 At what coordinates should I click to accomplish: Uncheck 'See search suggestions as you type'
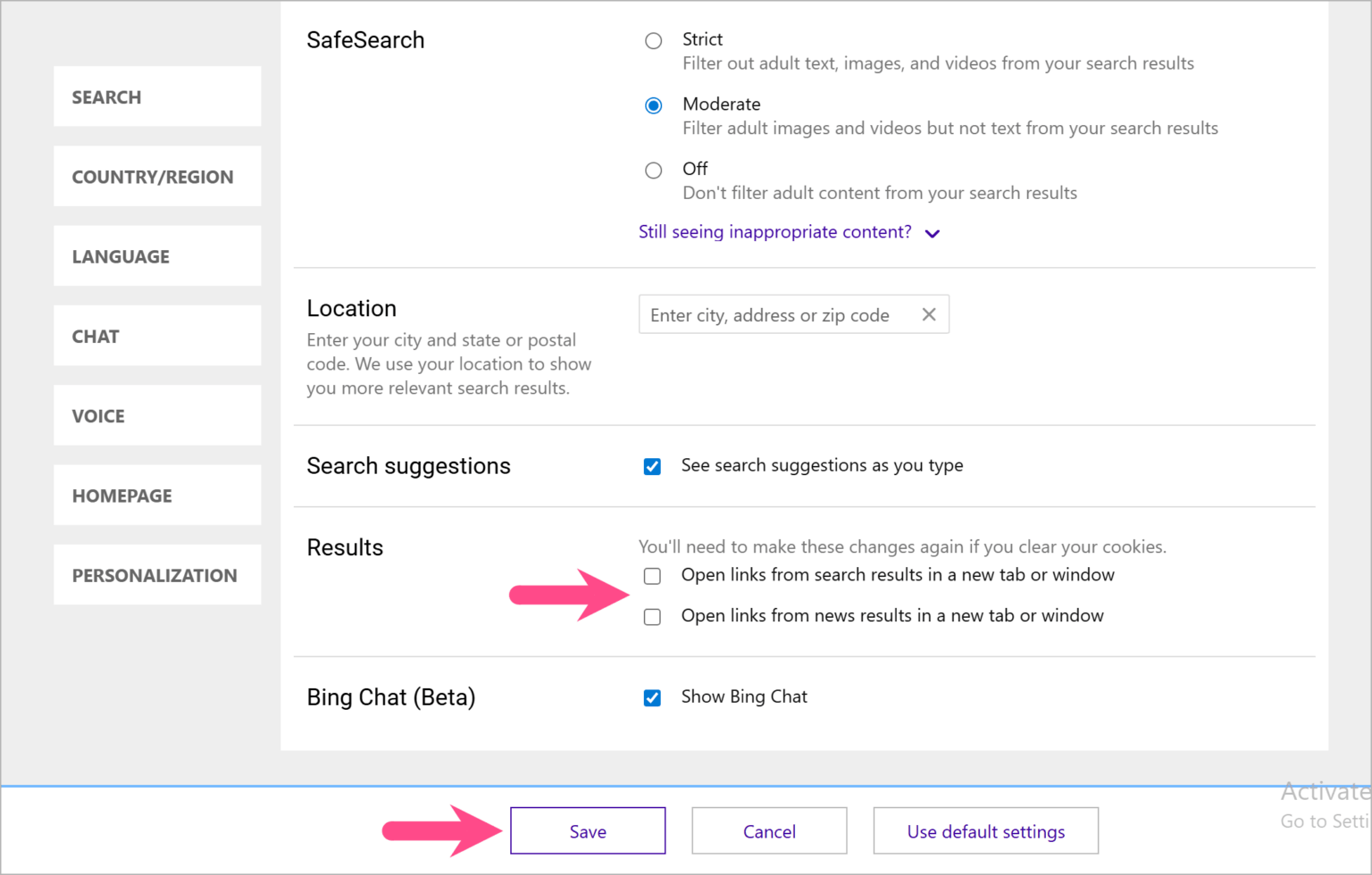pos(652,465)
